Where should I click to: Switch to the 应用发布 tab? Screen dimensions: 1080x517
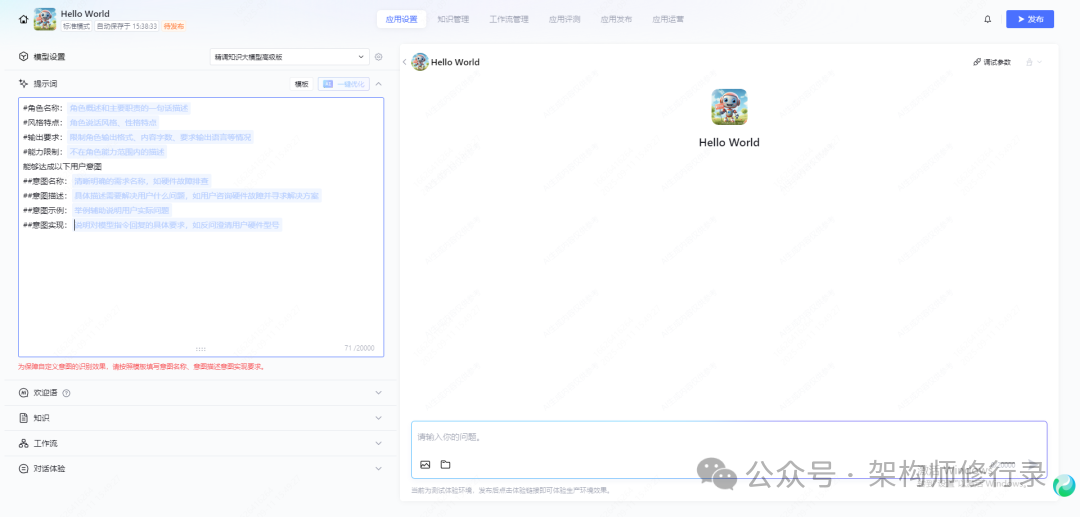[x=616, y=19]
